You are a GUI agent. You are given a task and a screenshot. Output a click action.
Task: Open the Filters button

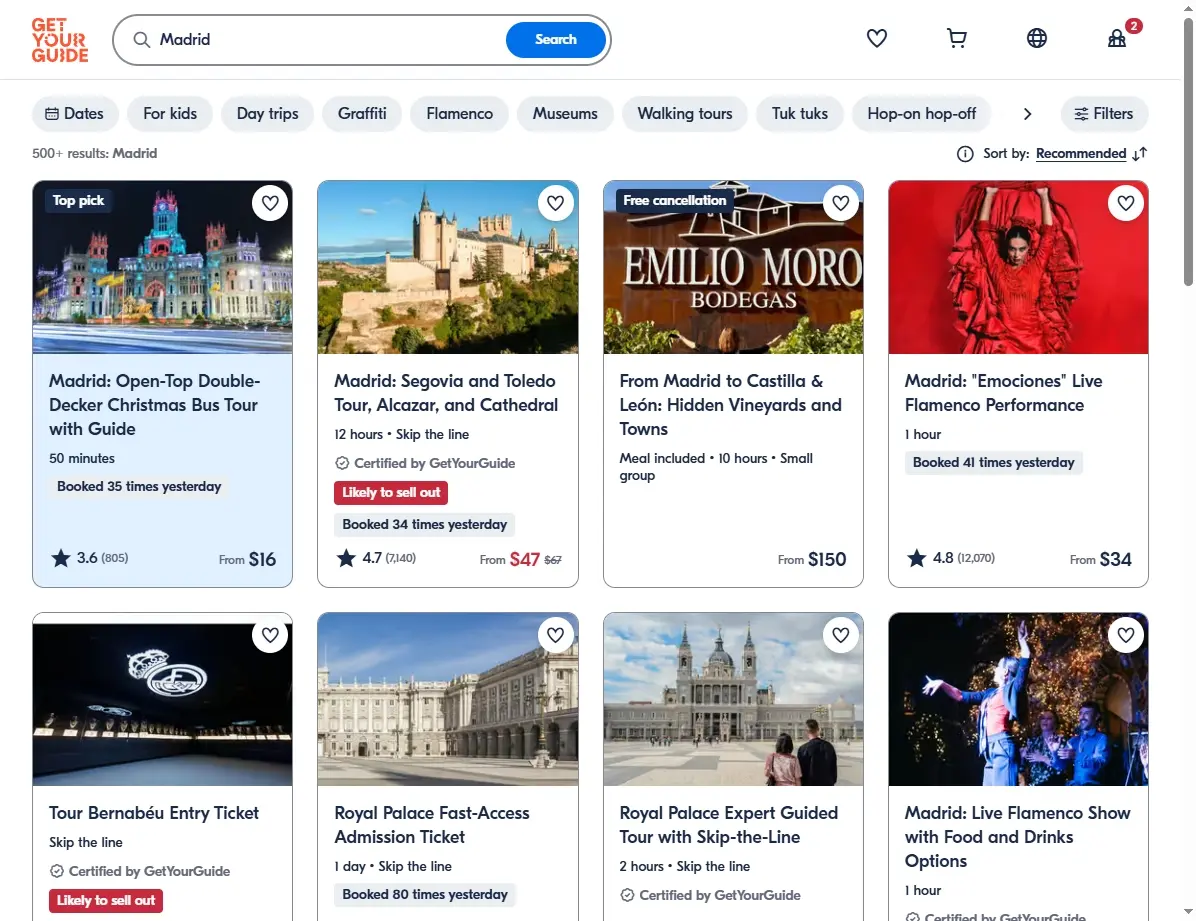click(x=1104, y=114)
